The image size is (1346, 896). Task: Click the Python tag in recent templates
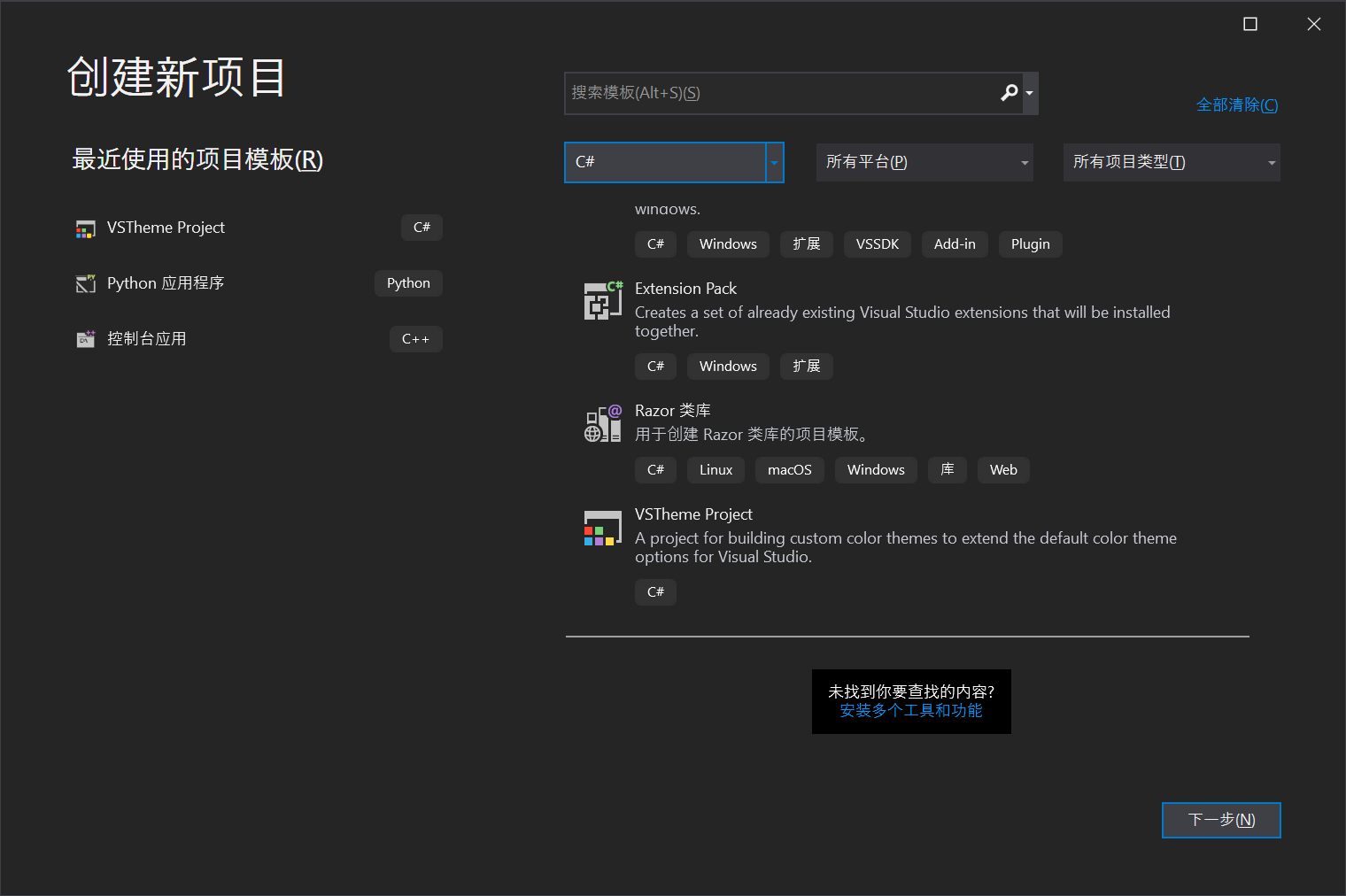408,283
